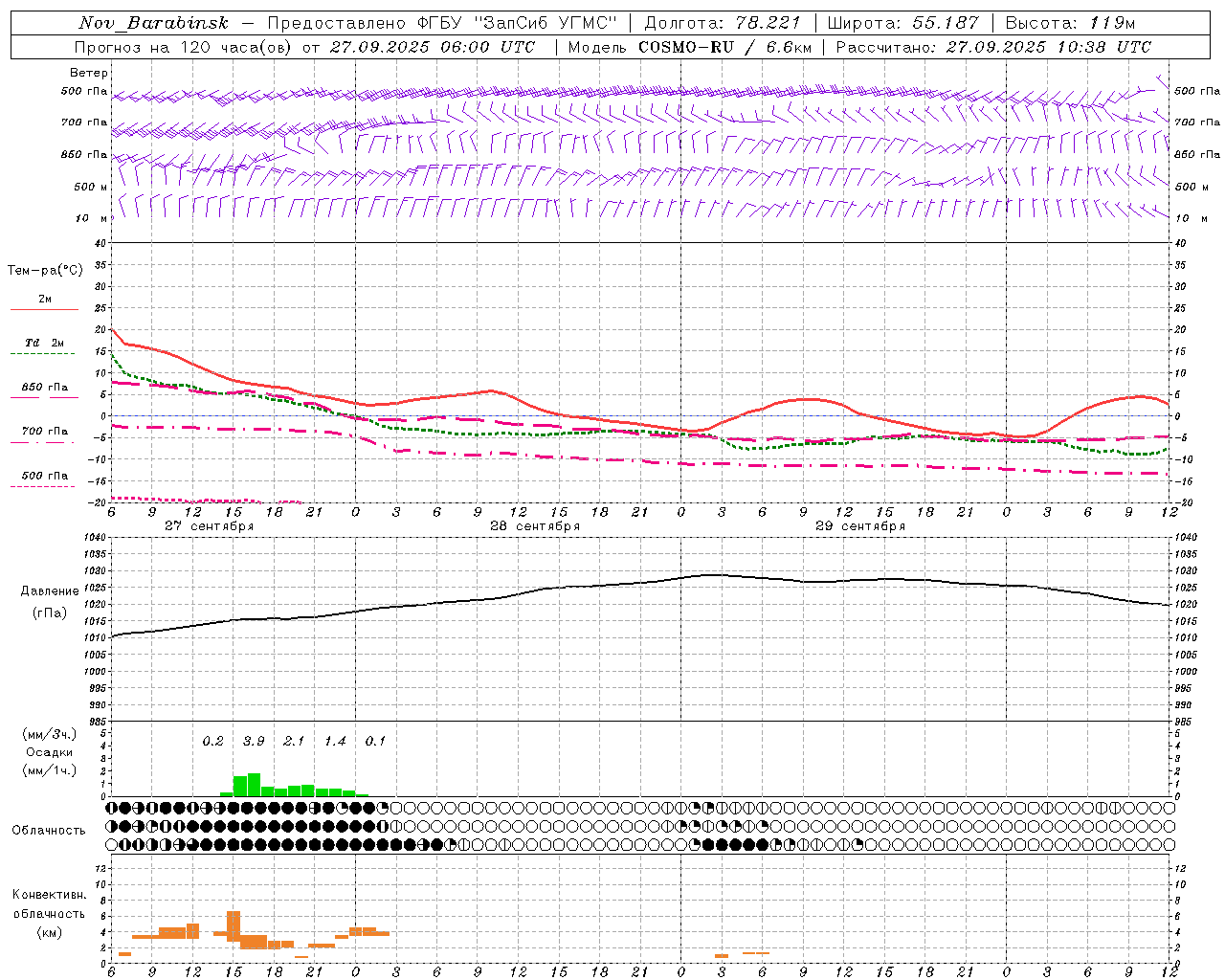
Task: Click the tallest green precipitation bar
Action: [254, 785]
